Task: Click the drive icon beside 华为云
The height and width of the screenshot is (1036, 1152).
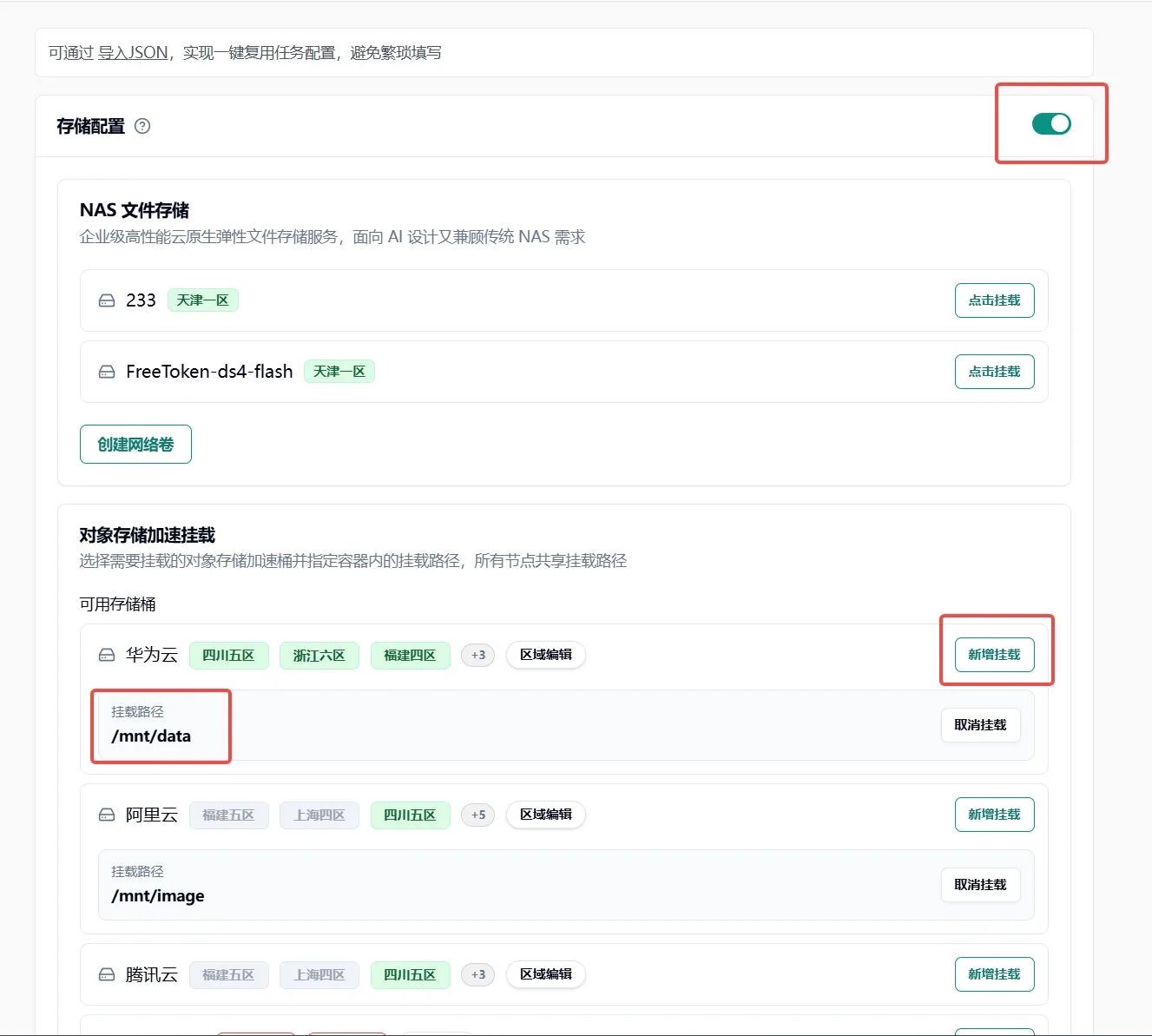Action: (x=107, y=655)
